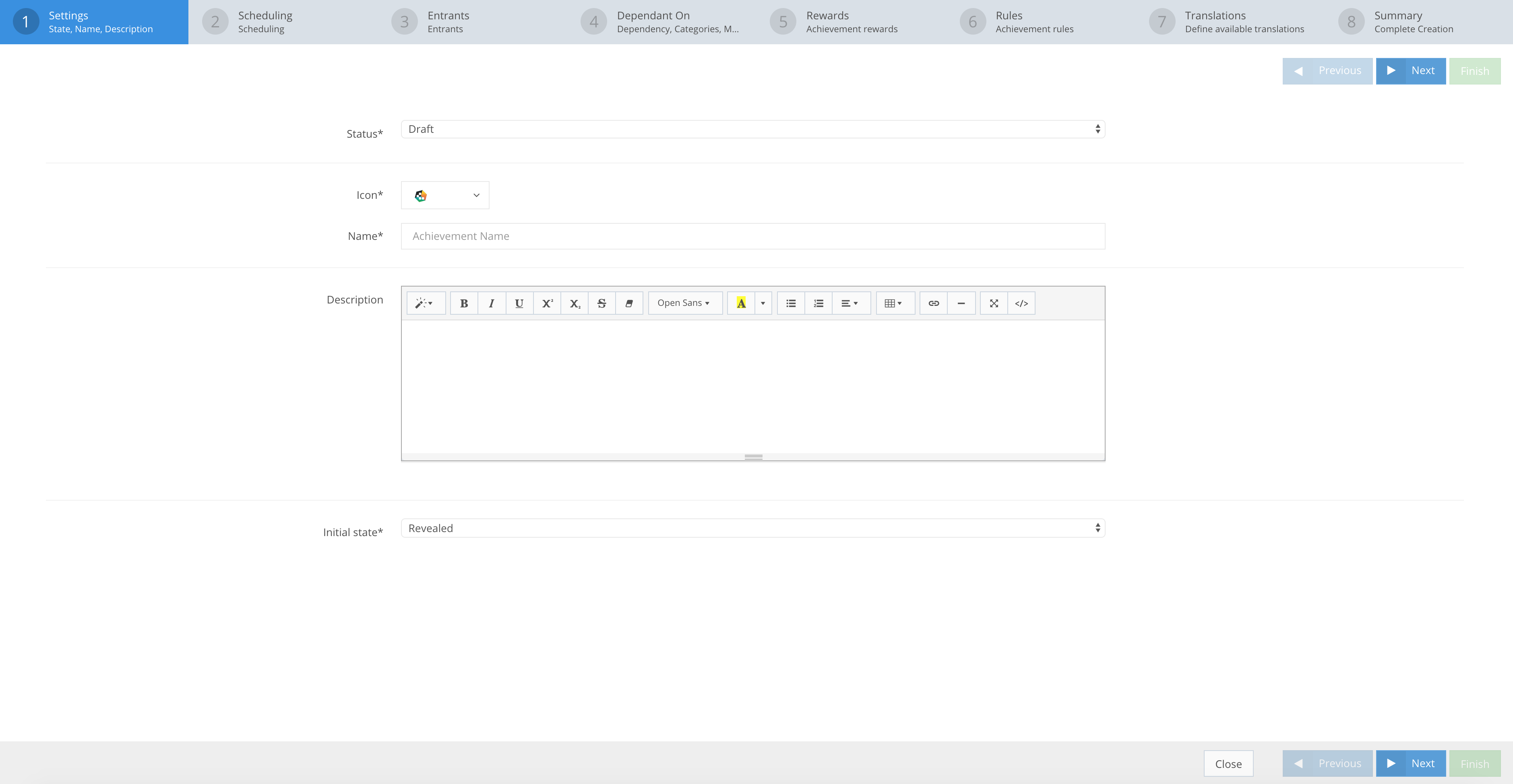Apply italic formatting in editor toolbar
Viewport: 1513px width, 784px height.
[492, 303]
